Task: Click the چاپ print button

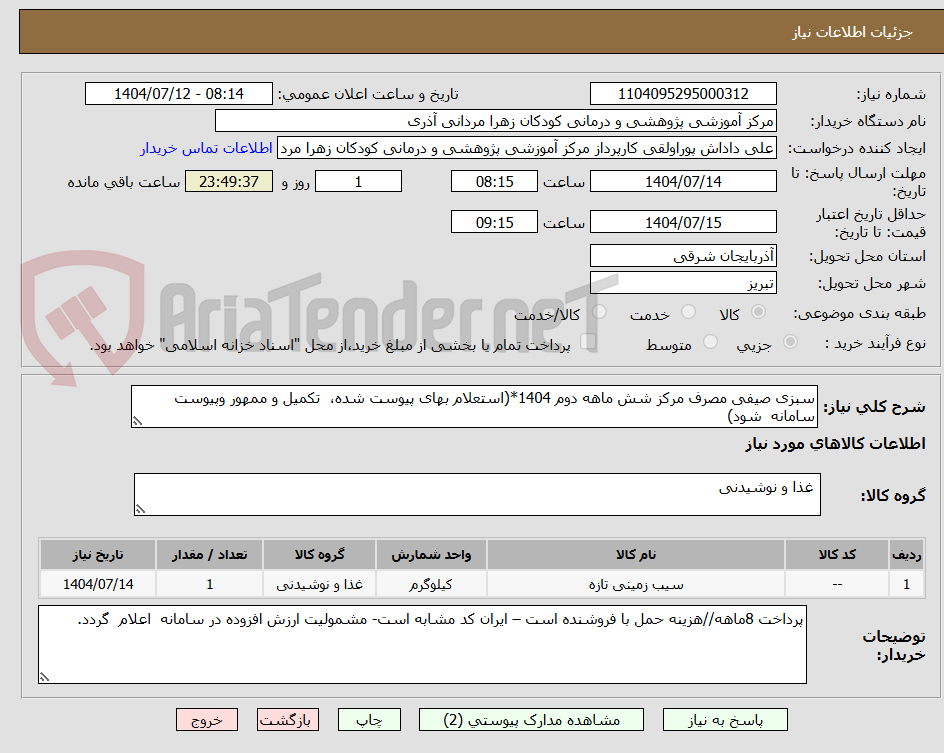Action: coord(369,719)
